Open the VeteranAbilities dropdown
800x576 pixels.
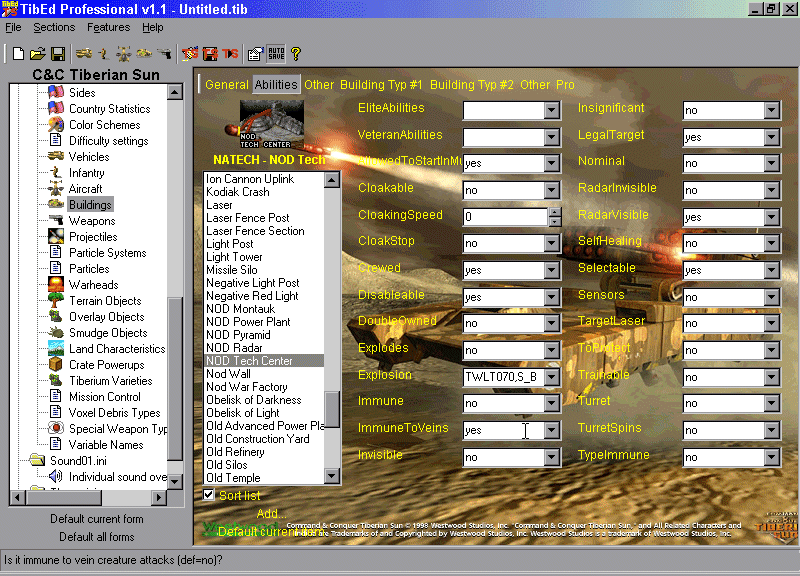point(552,137)
